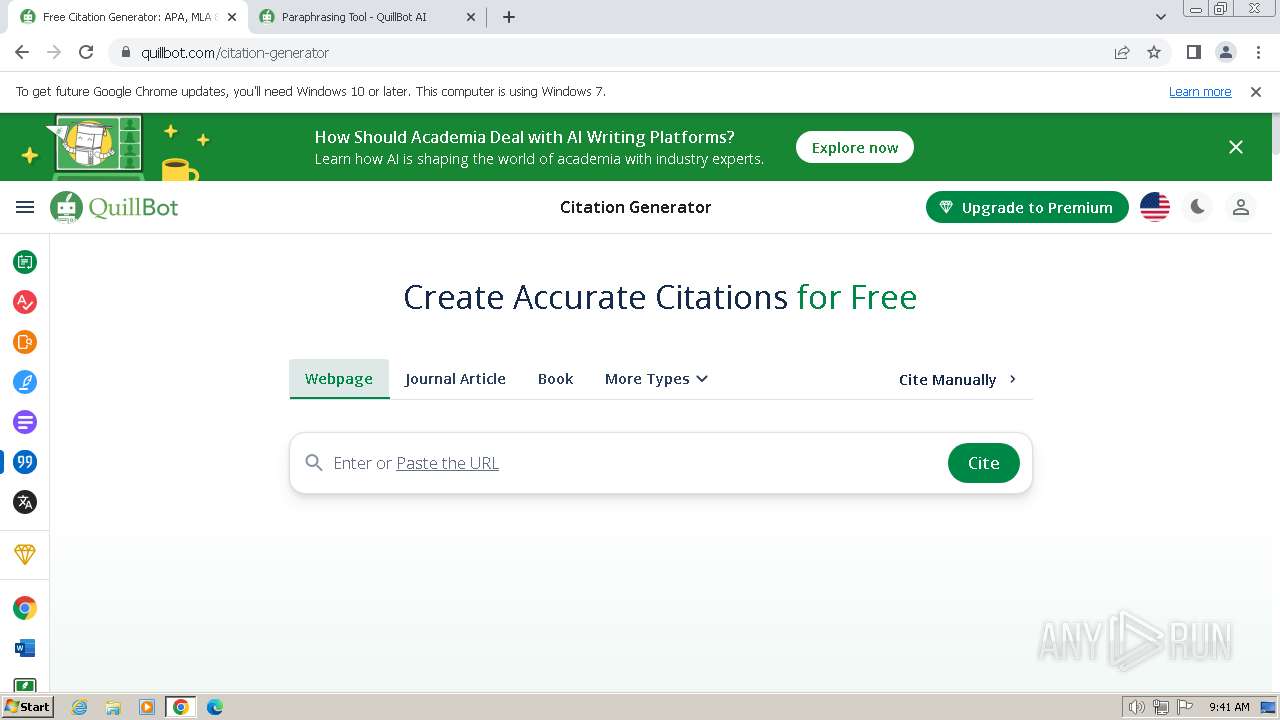
Task: Open the Windows Start menu
Action: pos(28,707)
